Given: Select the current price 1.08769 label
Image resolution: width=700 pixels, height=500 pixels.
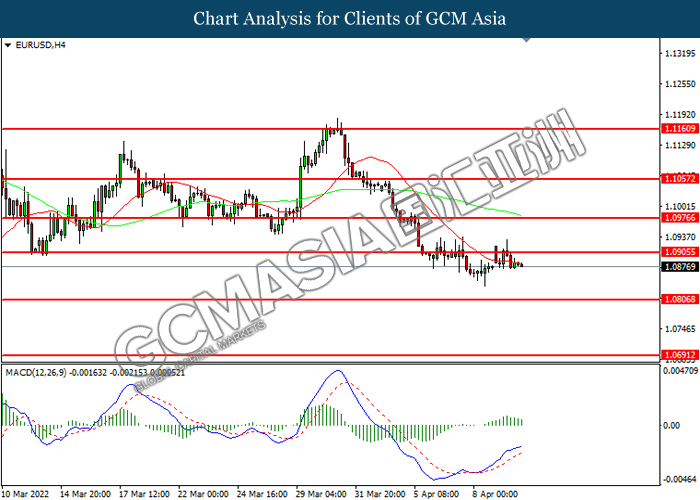Looking at the screenshot, I should [680, 267].
